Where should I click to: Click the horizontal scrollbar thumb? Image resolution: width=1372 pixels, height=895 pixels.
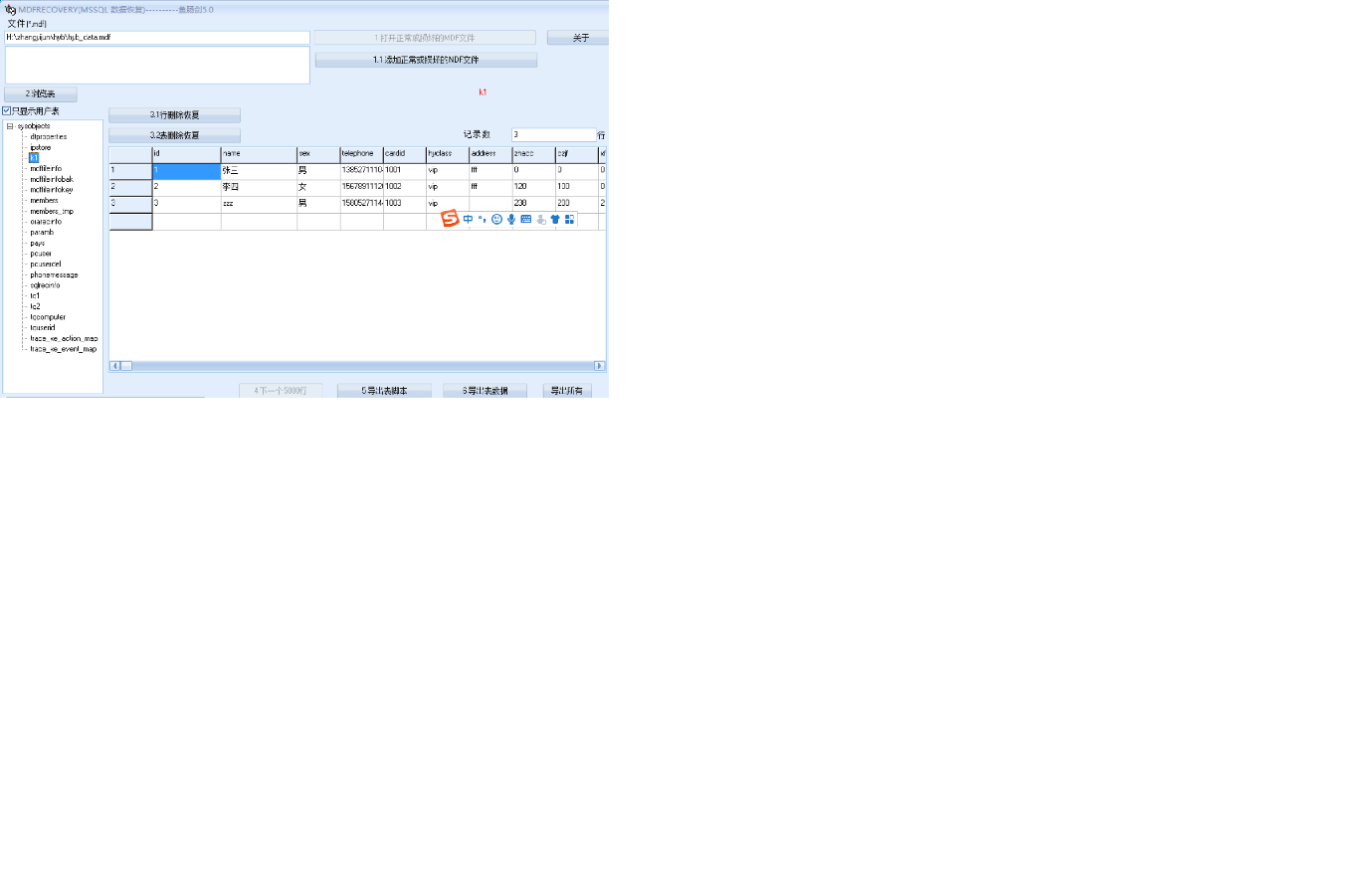(x=126, y=366)
